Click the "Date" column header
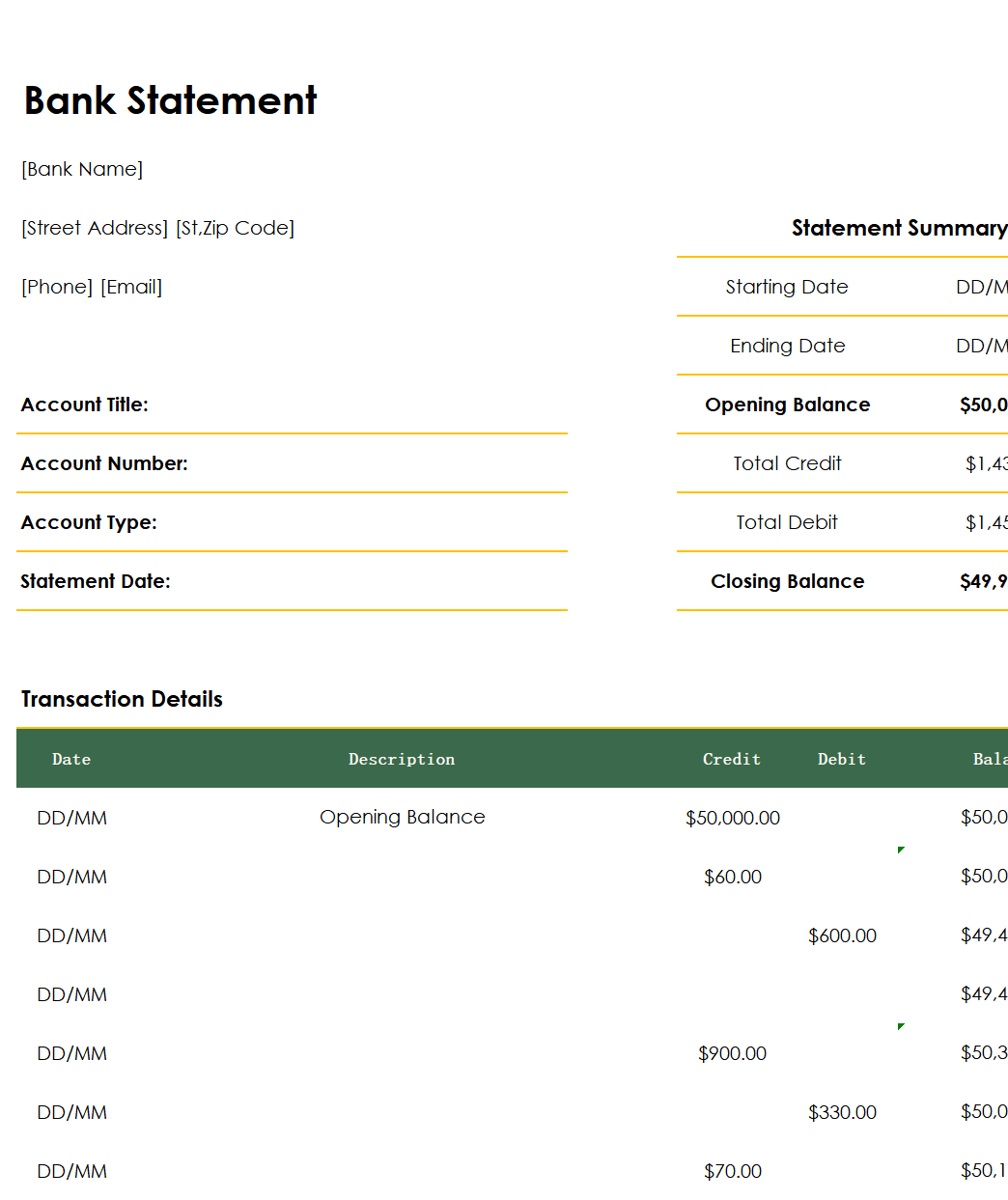The image size is (1008, 1200). tap(71, 759)
